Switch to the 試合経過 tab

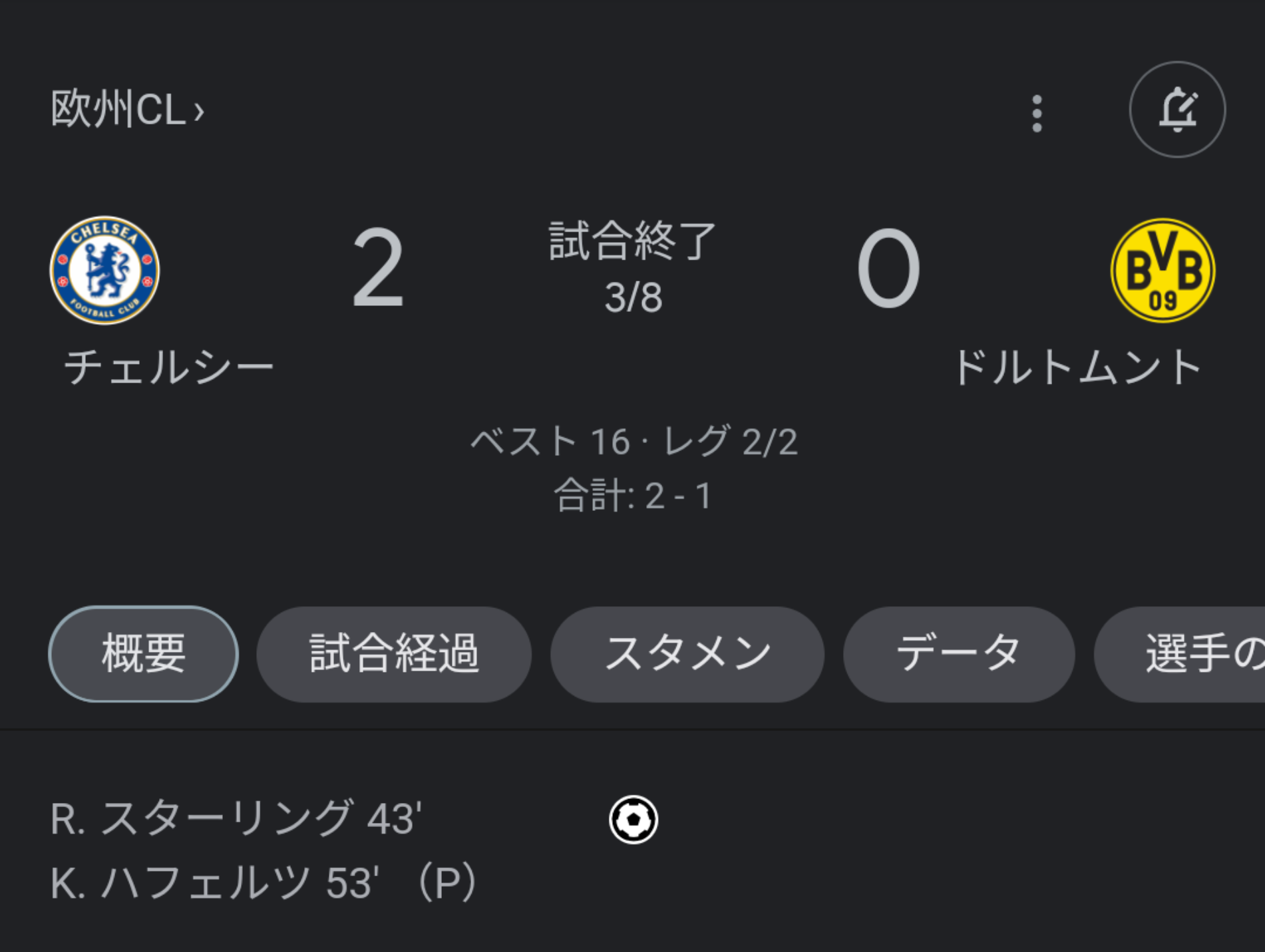[394, 653]
